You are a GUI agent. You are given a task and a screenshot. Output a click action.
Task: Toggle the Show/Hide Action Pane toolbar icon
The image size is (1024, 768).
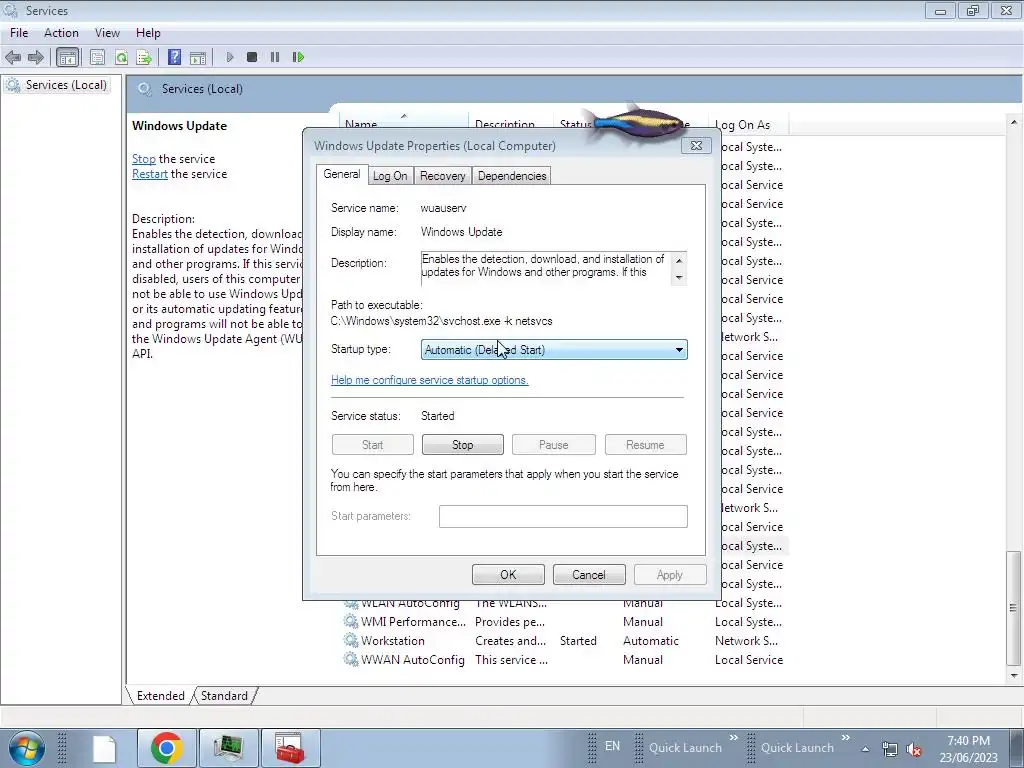[x=198, y=57]
